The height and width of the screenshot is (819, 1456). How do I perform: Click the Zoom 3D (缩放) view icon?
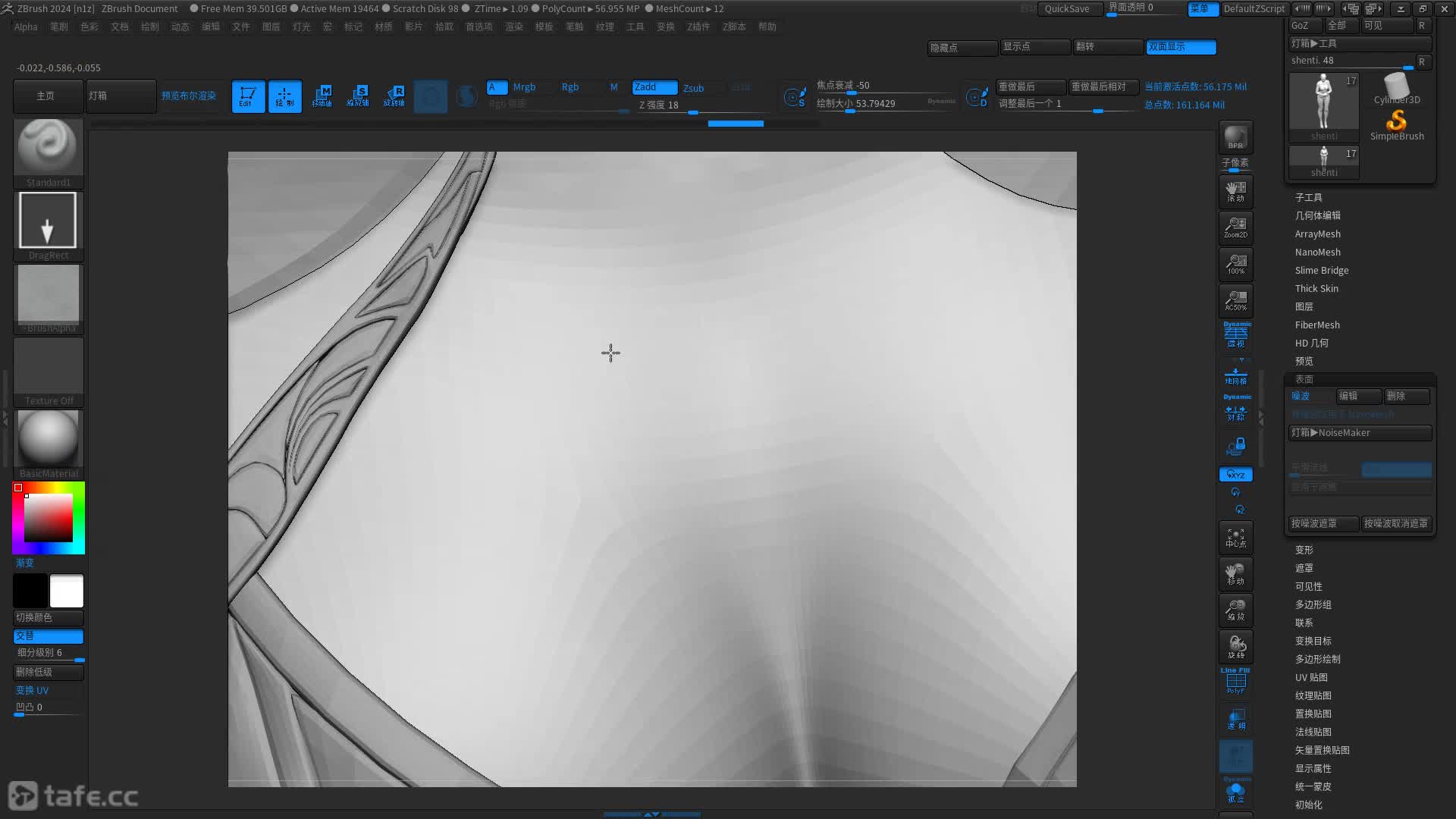pyautogui.click(x=1235, y=610)
